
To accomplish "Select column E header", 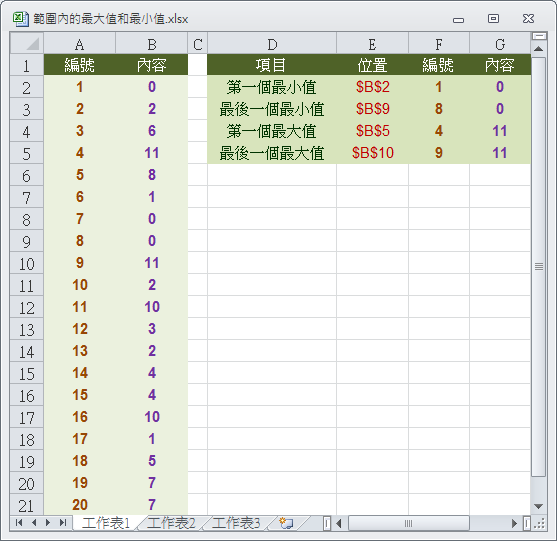I will (372, 43).
